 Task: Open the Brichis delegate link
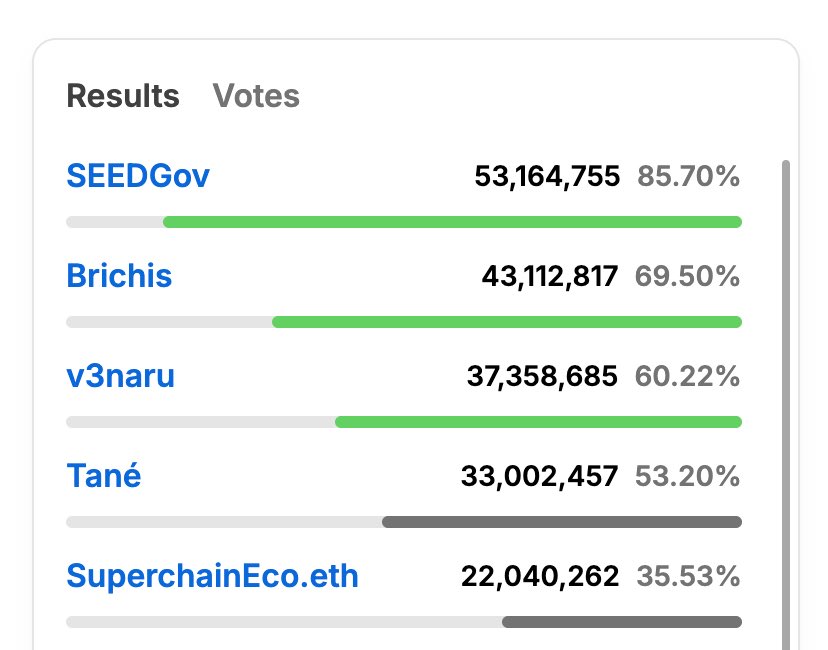pyautogui.click(x=119, y=276)
